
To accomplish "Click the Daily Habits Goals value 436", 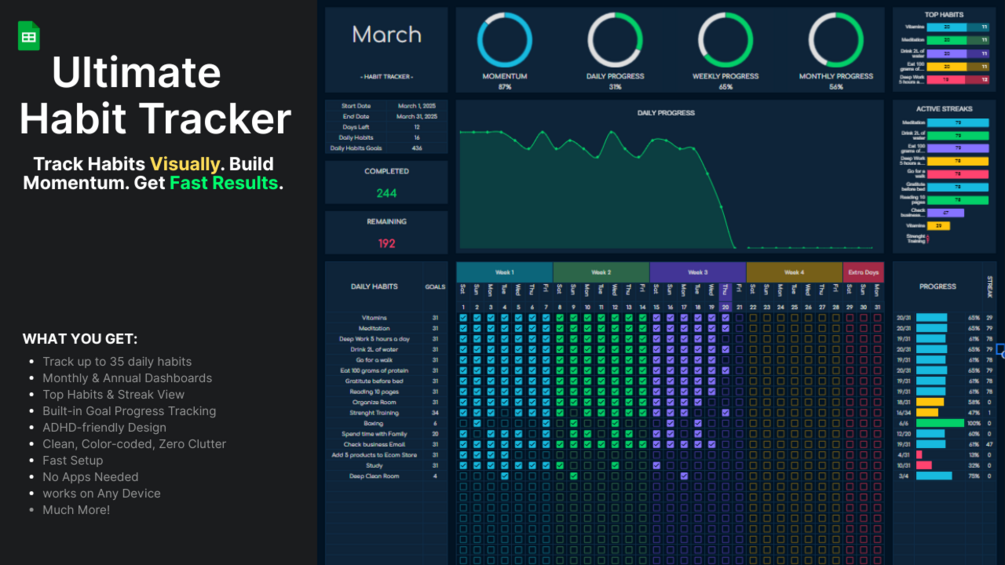I will click(417, 148).
